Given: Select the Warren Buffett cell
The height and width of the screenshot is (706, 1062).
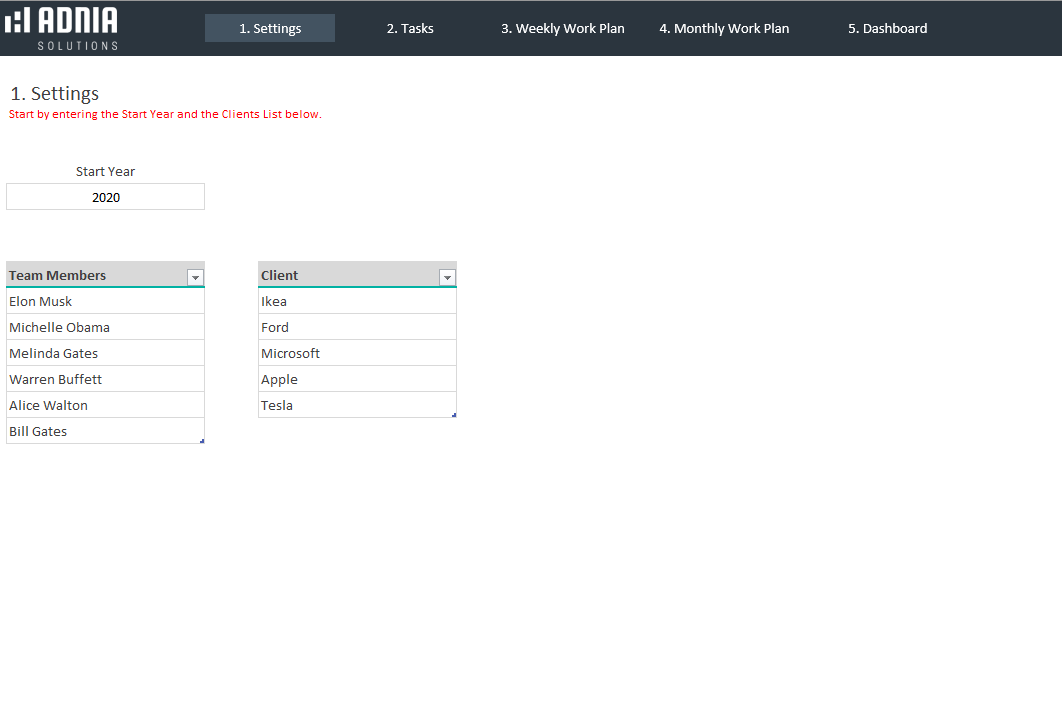Looking at the screenshot, I should coord(105,379).
